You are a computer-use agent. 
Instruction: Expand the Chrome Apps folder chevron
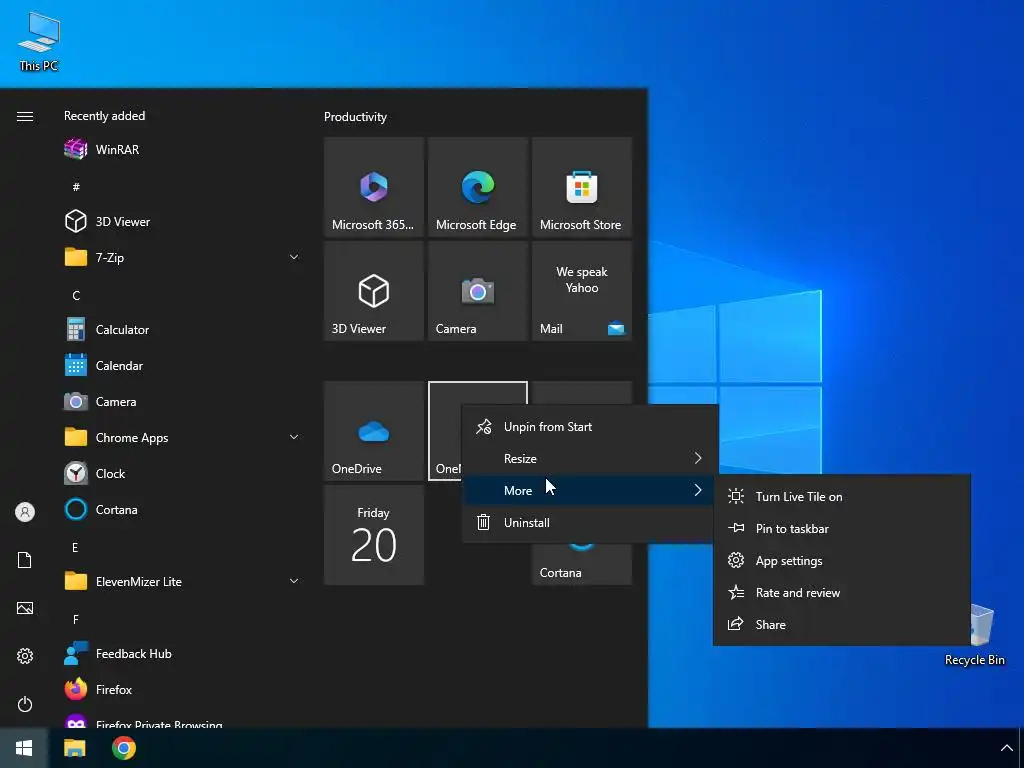pos(294,437)
